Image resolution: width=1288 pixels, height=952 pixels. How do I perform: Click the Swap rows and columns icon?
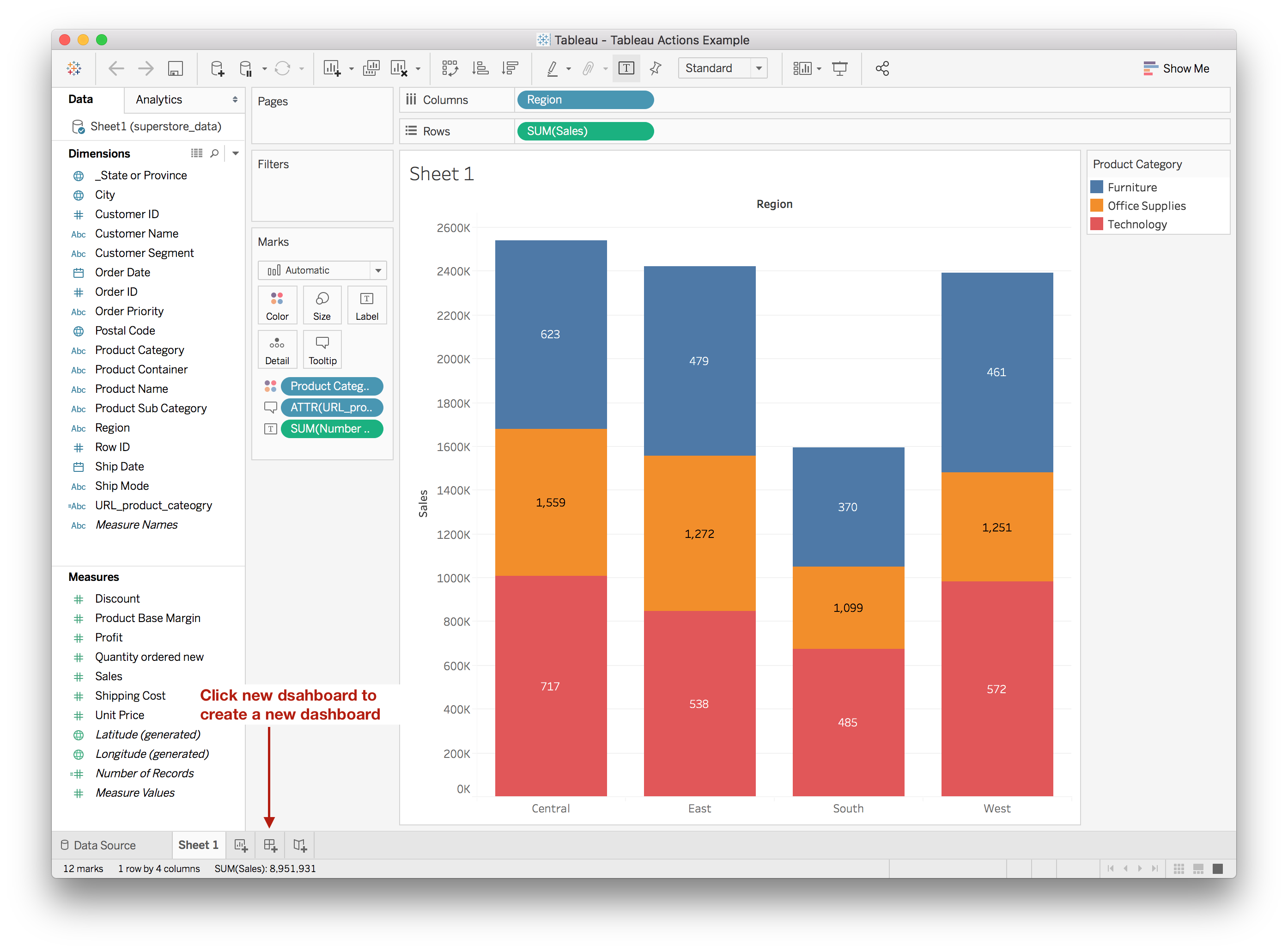(x=450, y=68)
